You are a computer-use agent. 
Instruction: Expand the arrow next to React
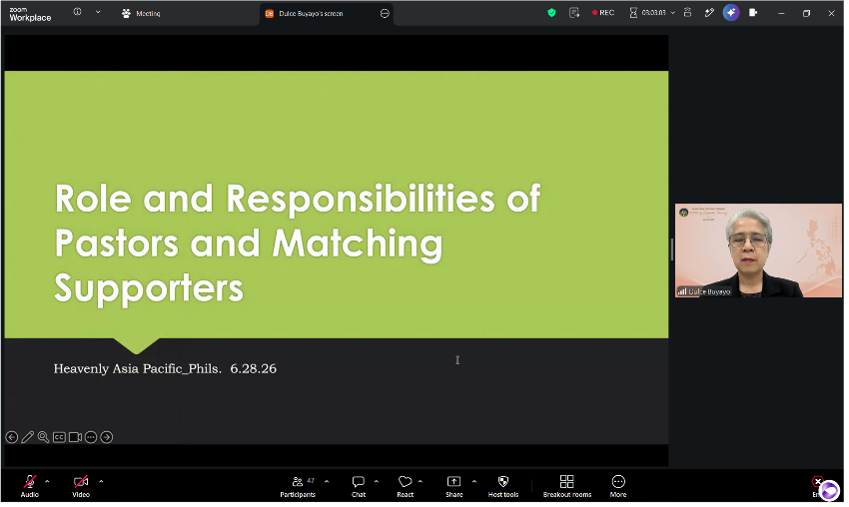(x=422, y=484)
